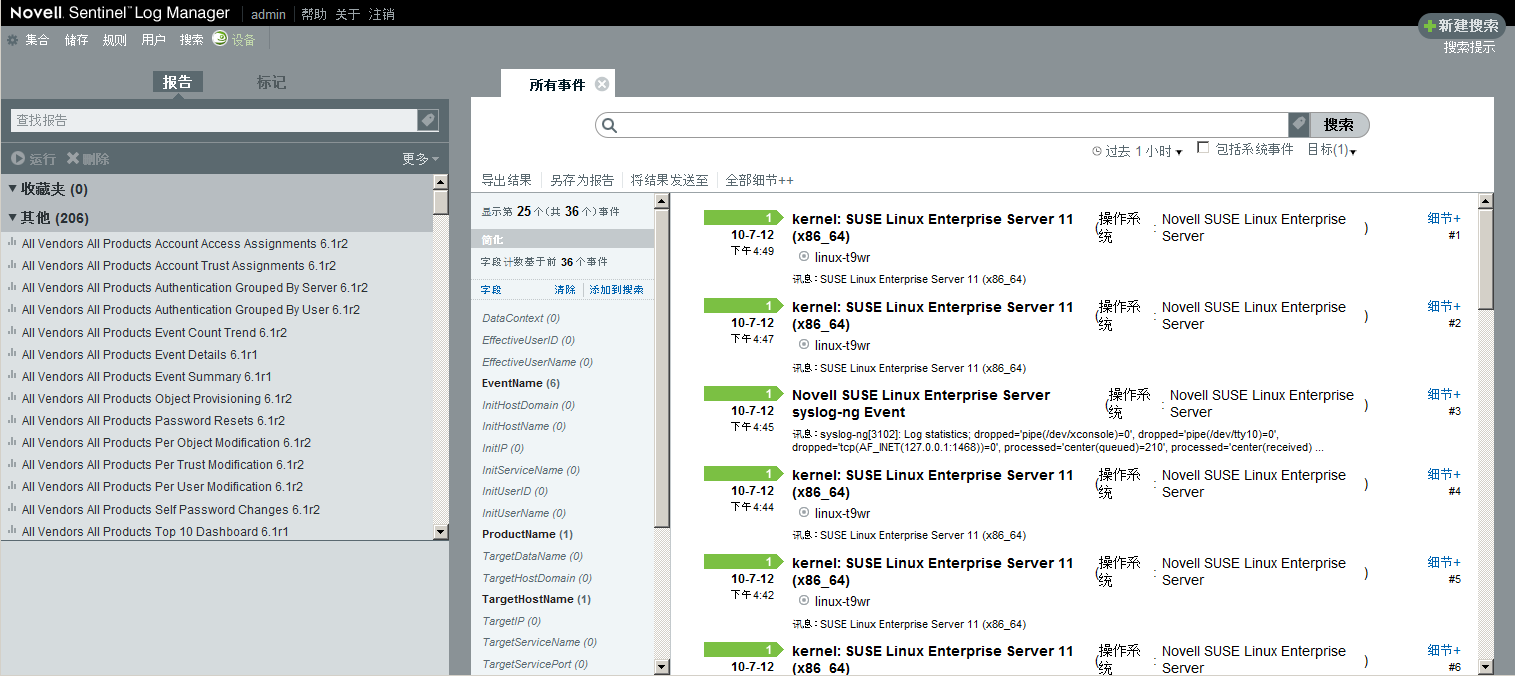Click the report list scroll-down arrow
Viewport: 1515px width, 676px height.
pos(441,532)
